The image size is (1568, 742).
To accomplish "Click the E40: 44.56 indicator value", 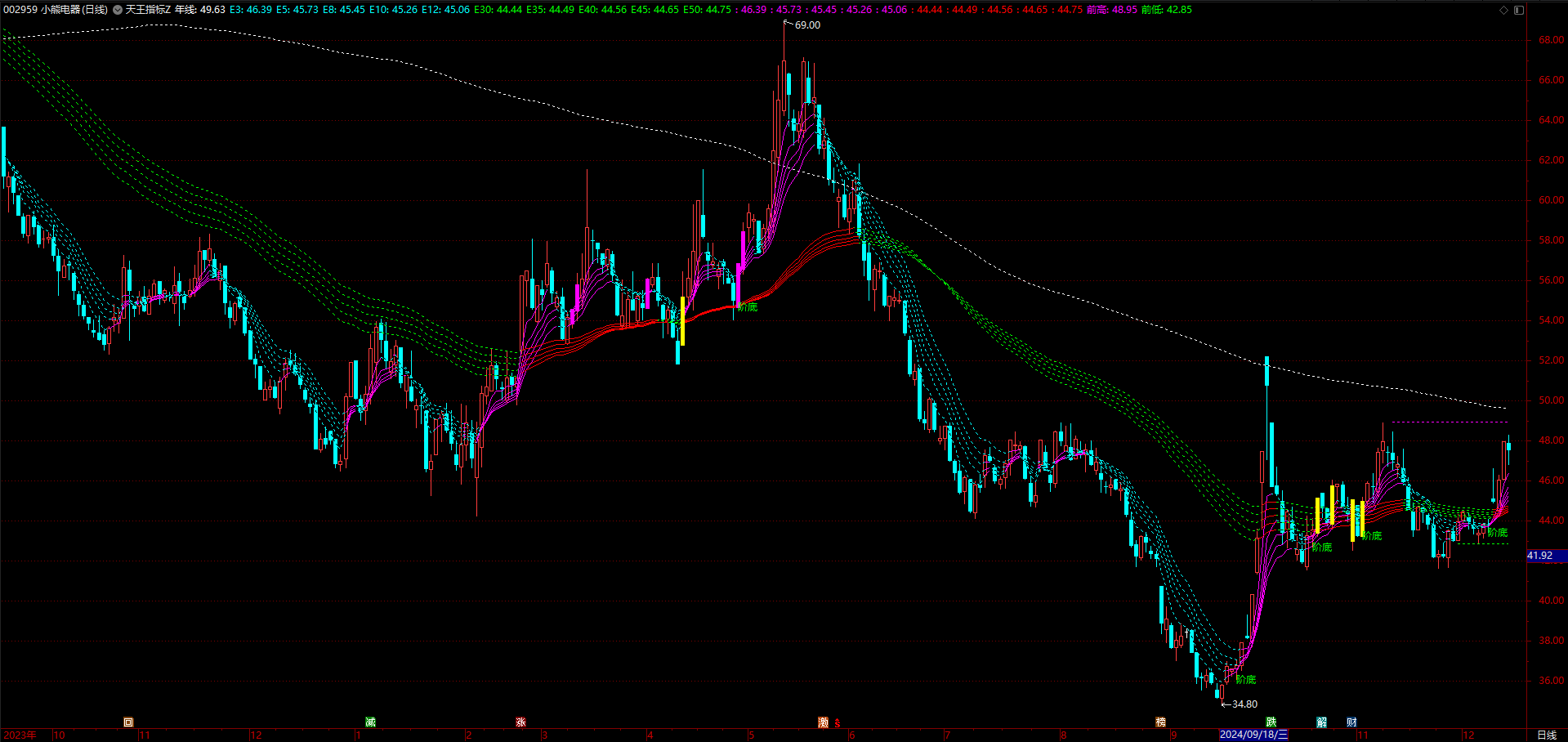I will tap(602, 10).
